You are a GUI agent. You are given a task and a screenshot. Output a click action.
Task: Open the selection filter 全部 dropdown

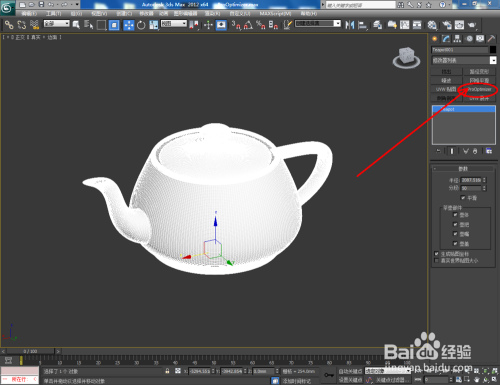(57, 24)
